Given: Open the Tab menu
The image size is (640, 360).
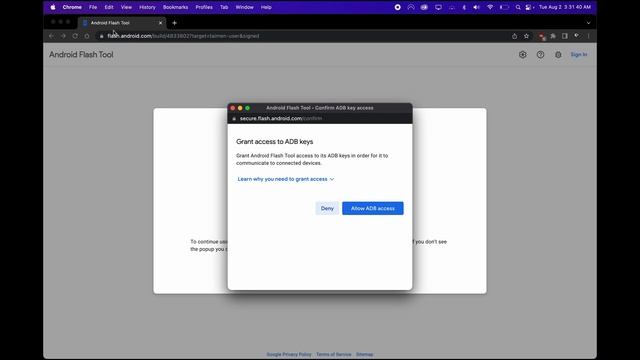Looking at the screenshot, I should pyautogui.click(x=224, y=7).
